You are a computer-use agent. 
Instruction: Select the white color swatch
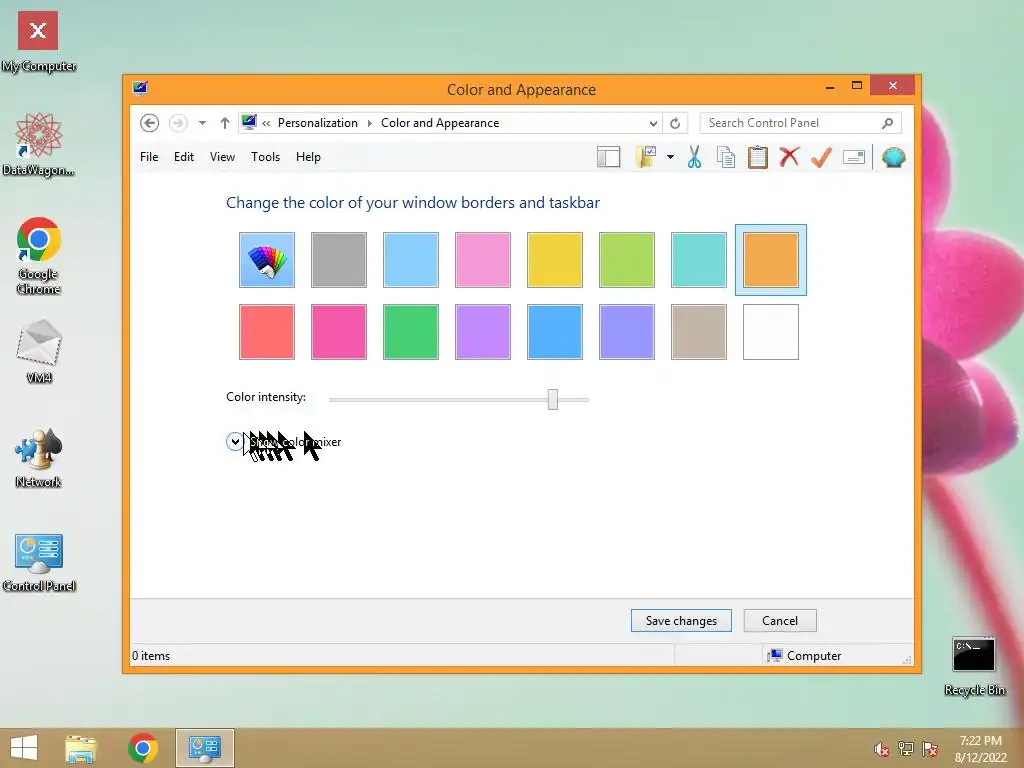[x=771, y=332]
